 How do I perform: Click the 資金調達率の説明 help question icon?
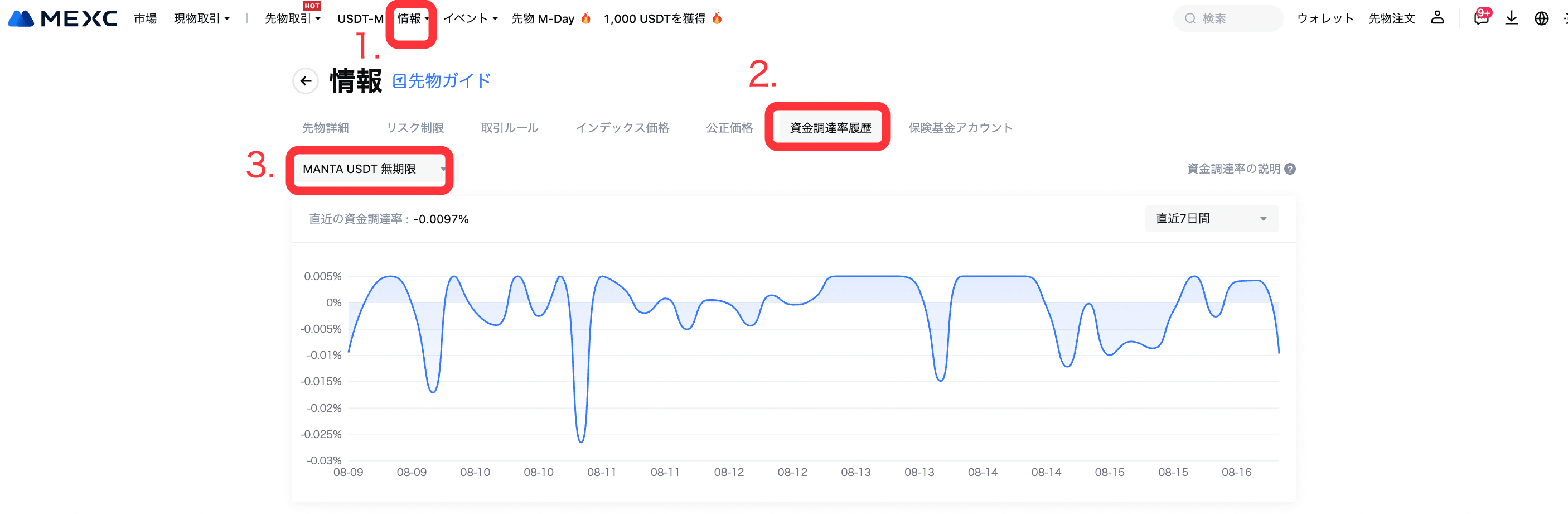click(1290, 169)
